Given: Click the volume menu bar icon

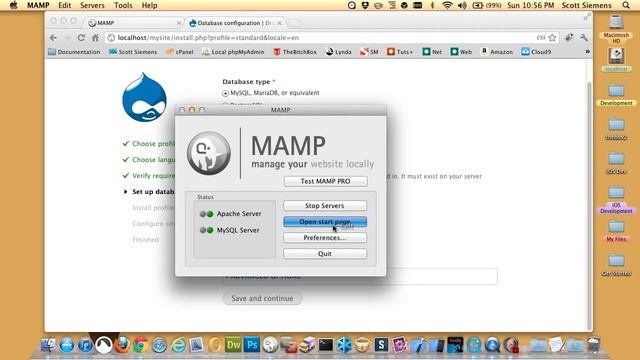Looking at the screenshot, I should click(462, 5).
